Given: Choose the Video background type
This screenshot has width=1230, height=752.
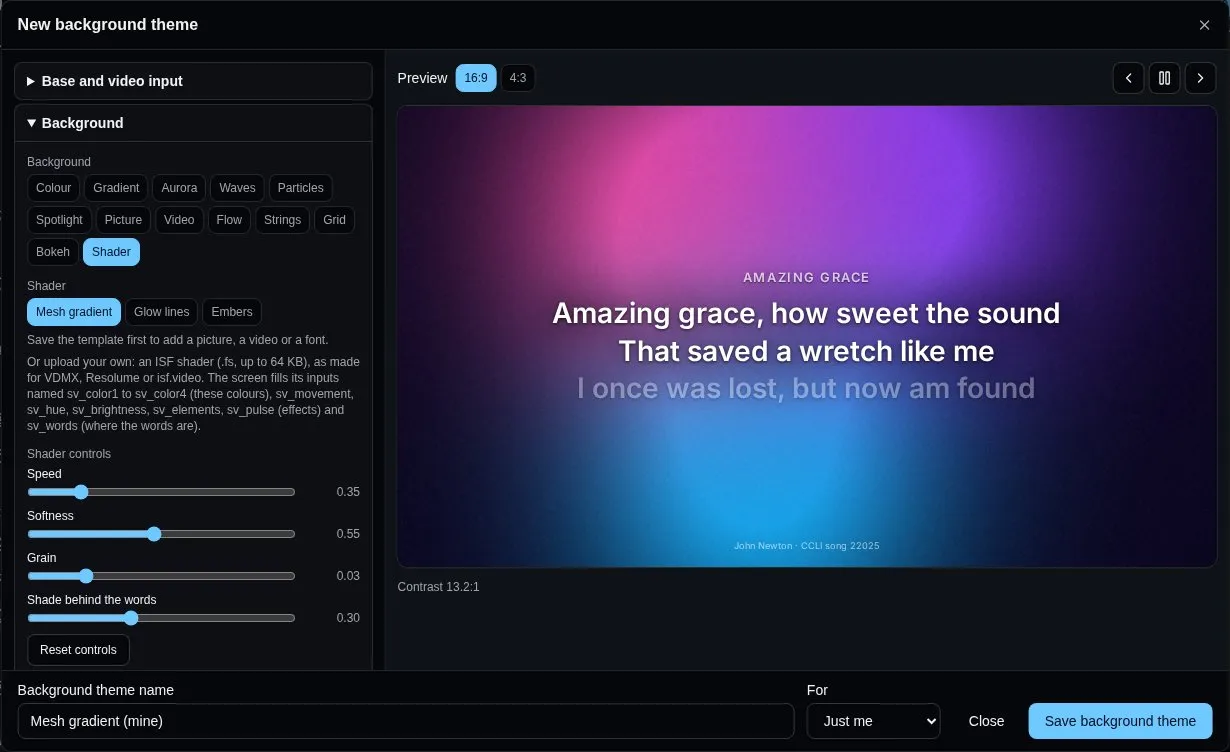Looking at the screenshot, I should click(x=179, y=220).
